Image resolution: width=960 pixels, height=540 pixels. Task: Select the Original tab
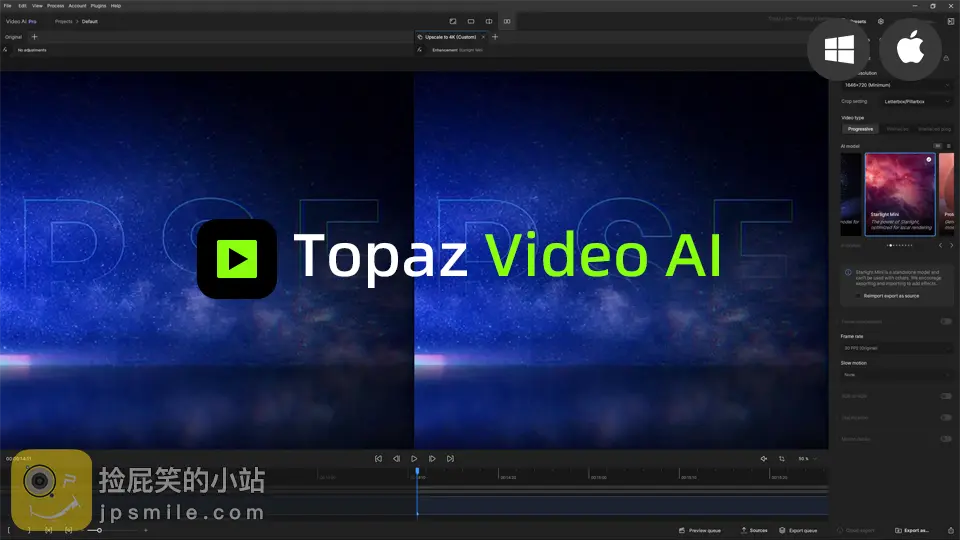[13, 37]
